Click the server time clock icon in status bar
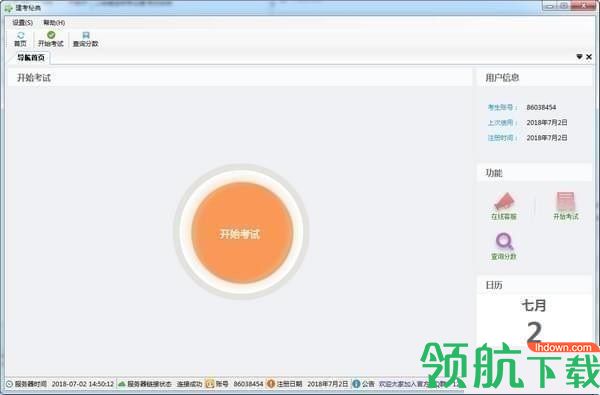Screen dimensions: 600x395 tap(9, 384)
